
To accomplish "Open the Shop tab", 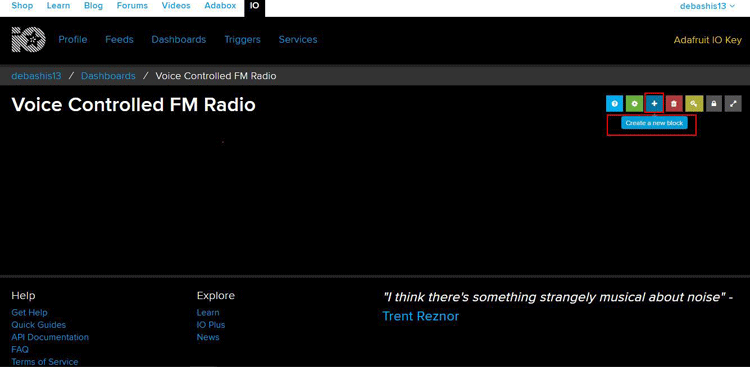I will [22, 6].
